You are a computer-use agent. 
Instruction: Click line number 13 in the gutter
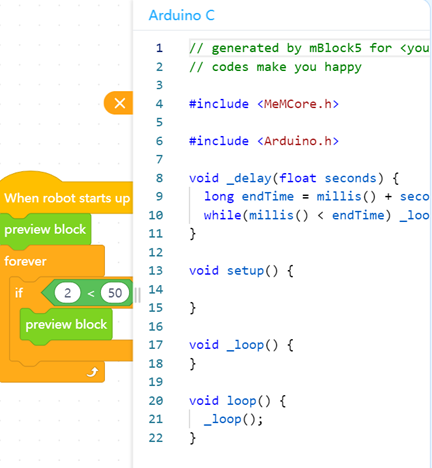click(156, 270)
